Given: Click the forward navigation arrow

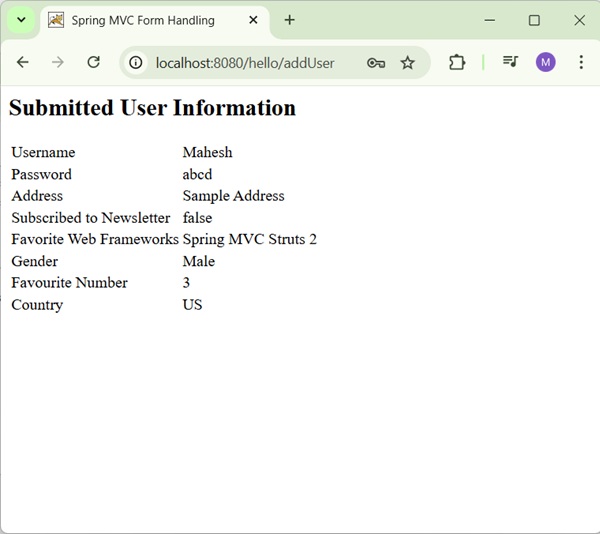Looking at the screenshot, I should (x=58, y=62).
